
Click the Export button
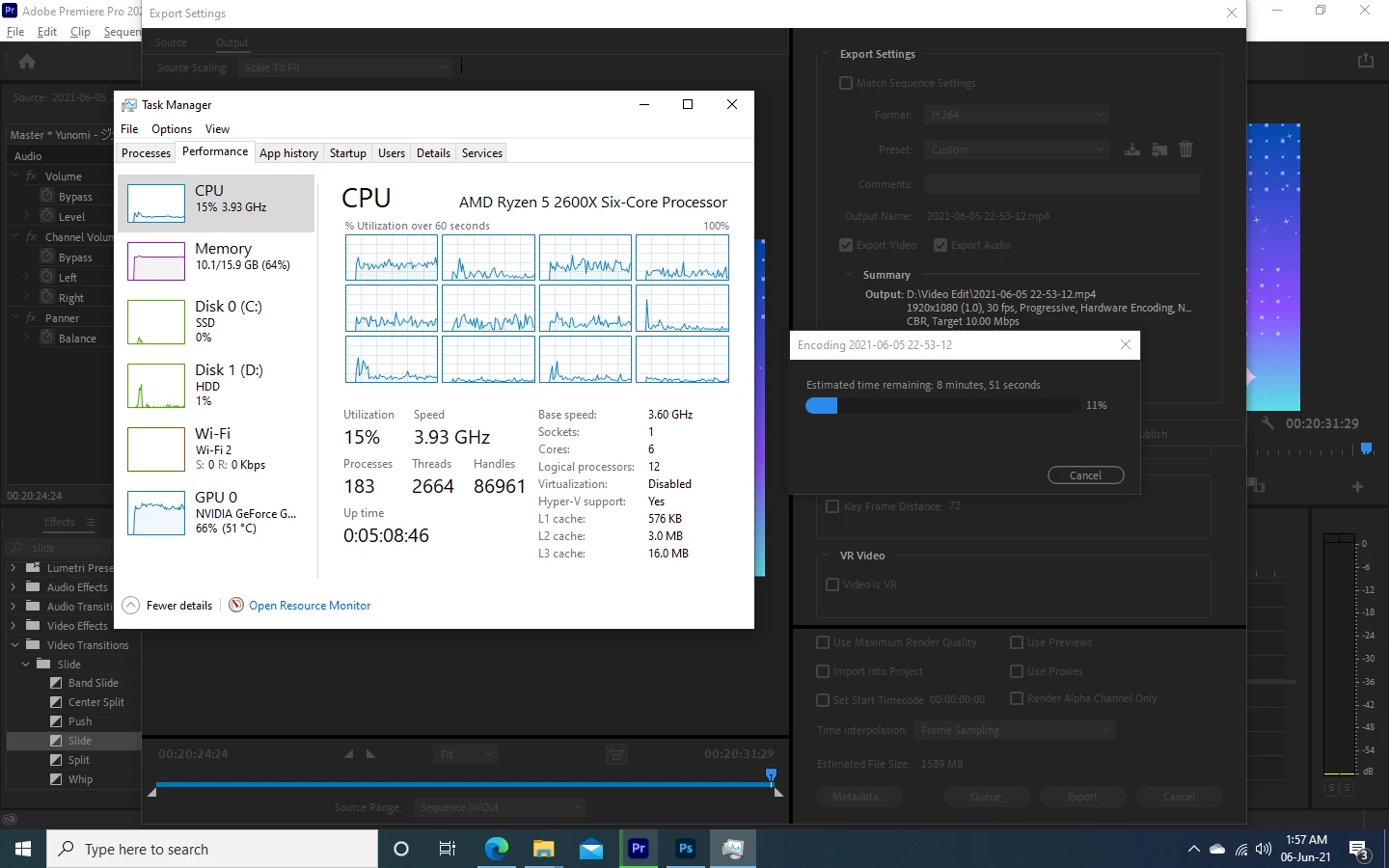click(1082, 797)
